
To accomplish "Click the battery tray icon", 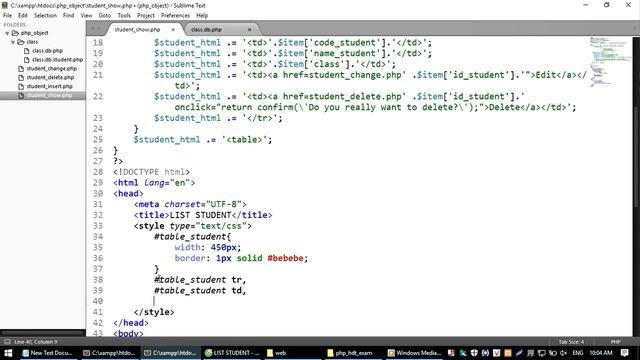I will pyautogui.click(x=553, y=353).
